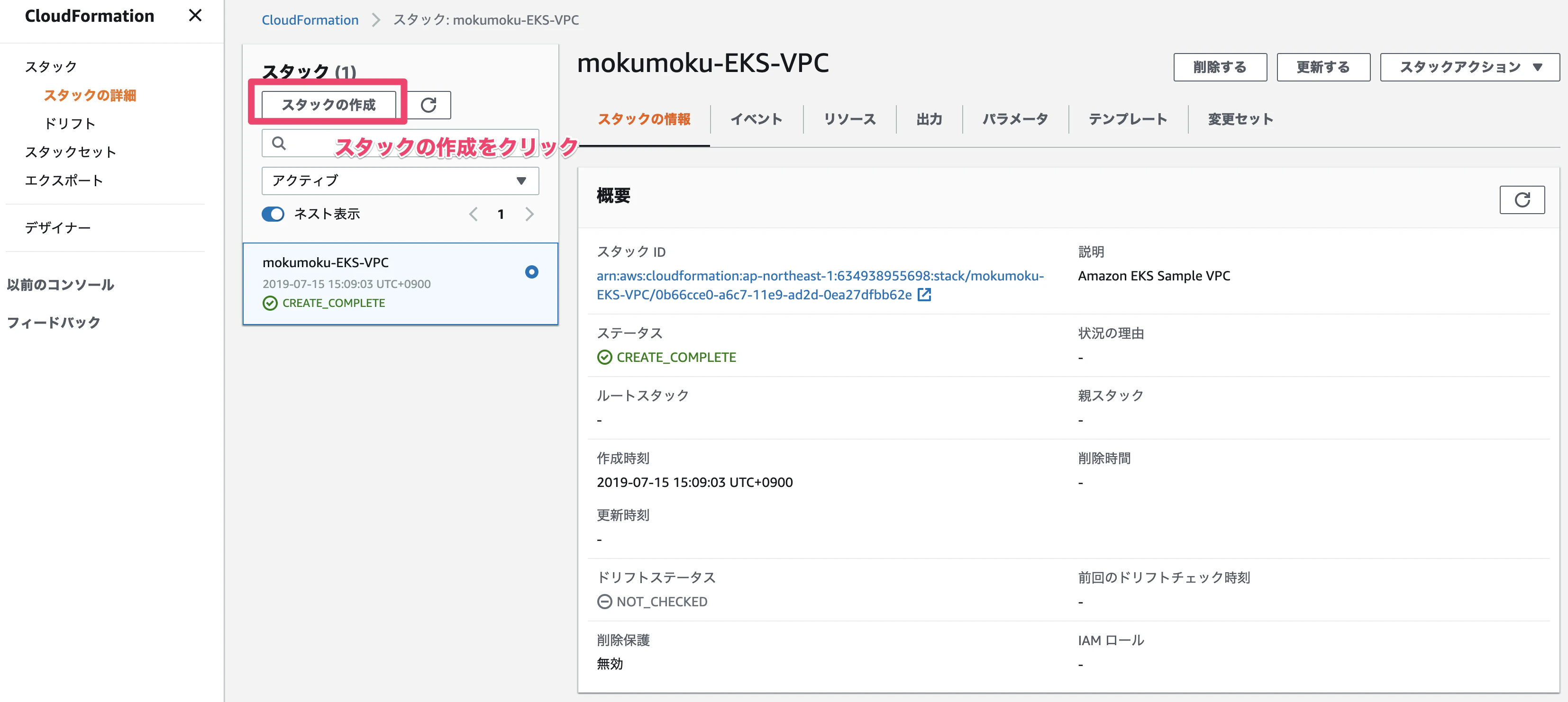Focus the stack search field

pyautogui.click(x=400, y=143)
